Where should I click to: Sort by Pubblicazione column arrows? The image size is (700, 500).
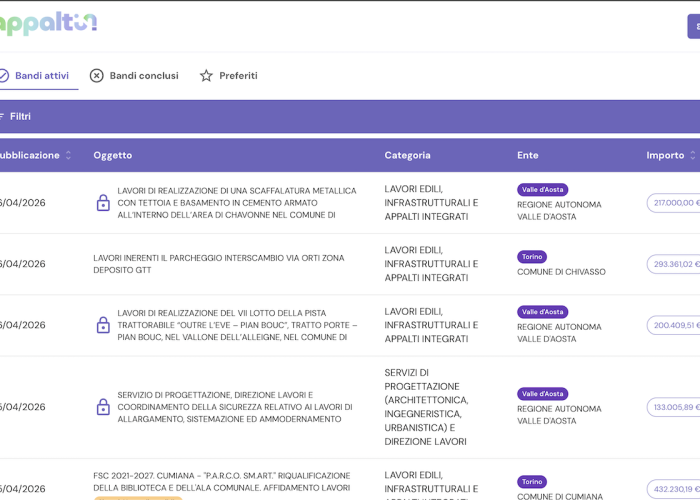[x=68, y=155]
